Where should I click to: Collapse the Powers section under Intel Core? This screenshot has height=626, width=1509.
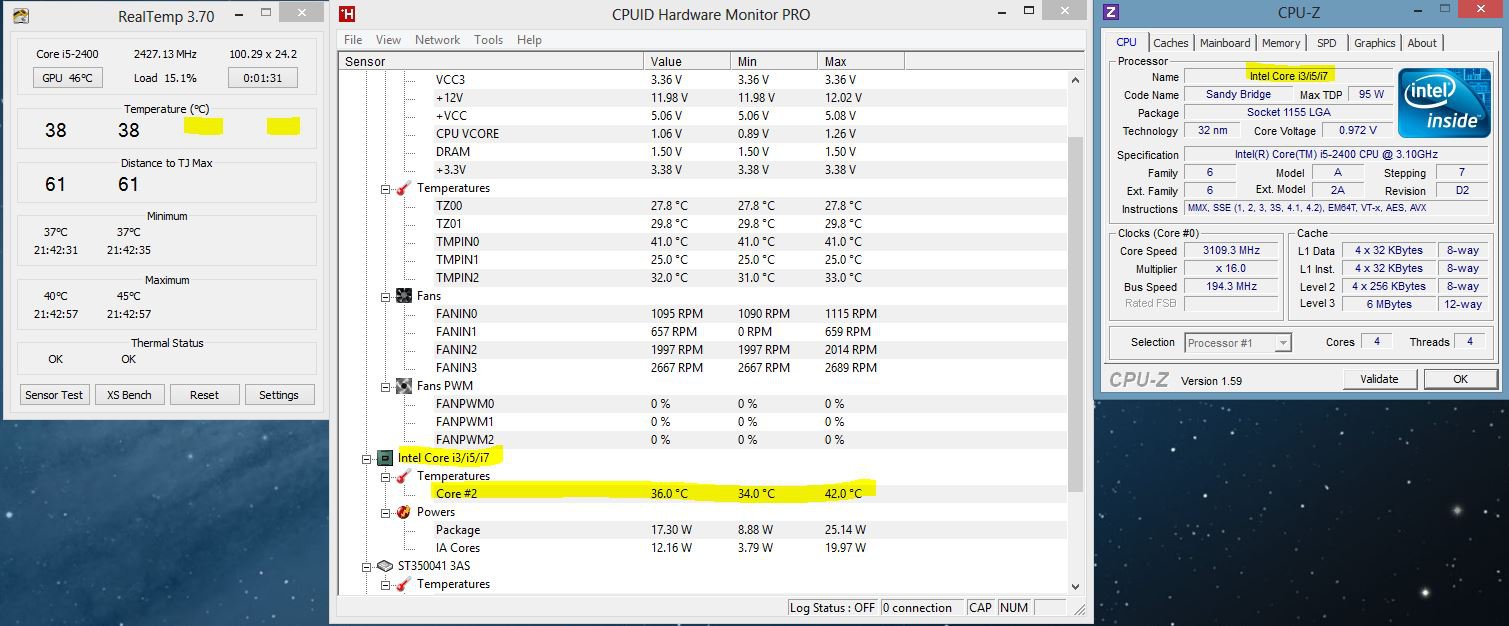(x=386, y=511)
